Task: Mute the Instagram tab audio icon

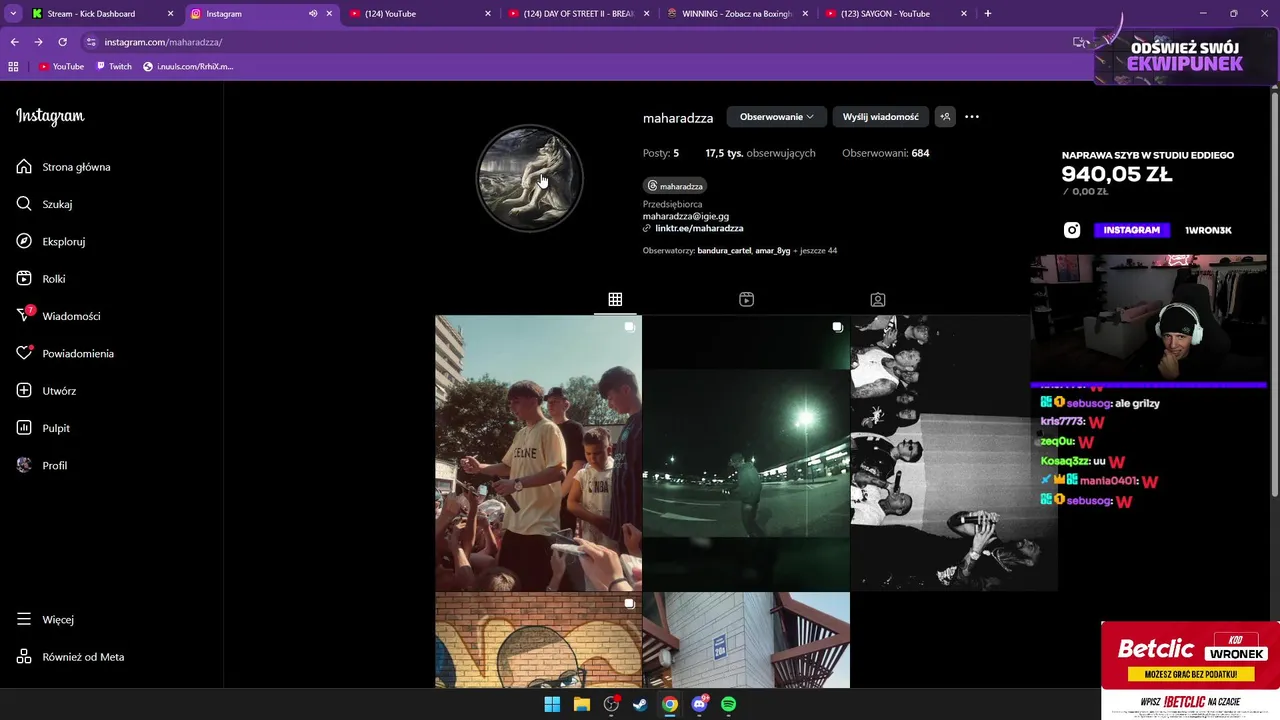Action: click(x=313, y=14)
